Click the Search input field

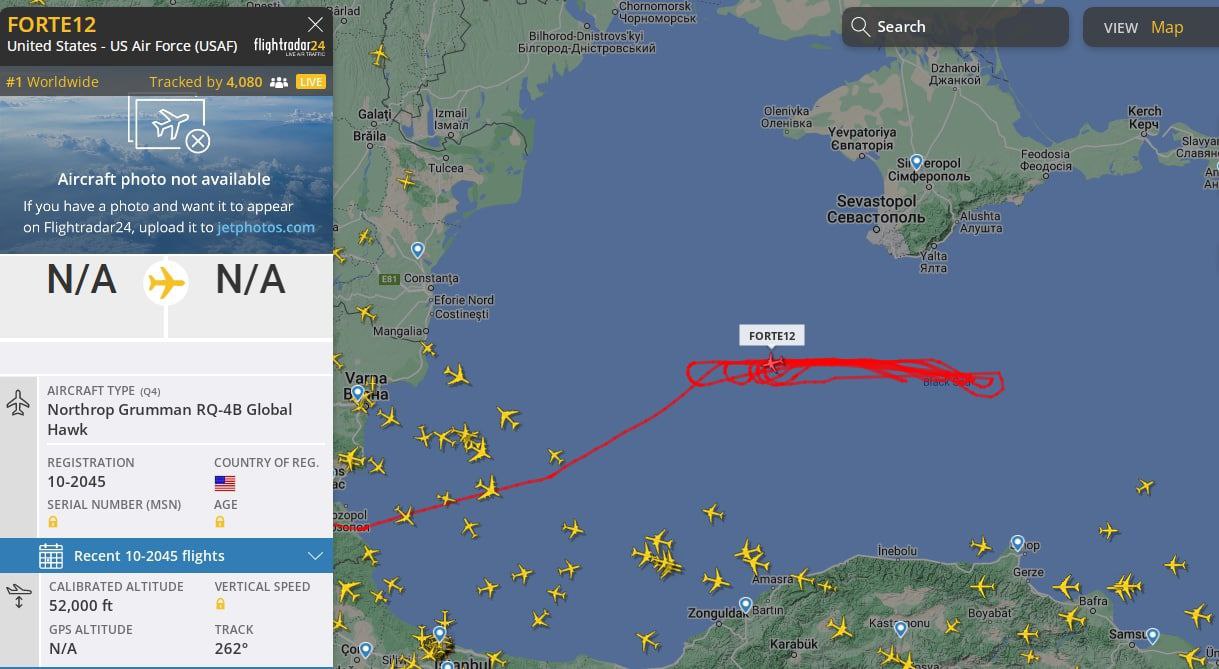[955, 27]
